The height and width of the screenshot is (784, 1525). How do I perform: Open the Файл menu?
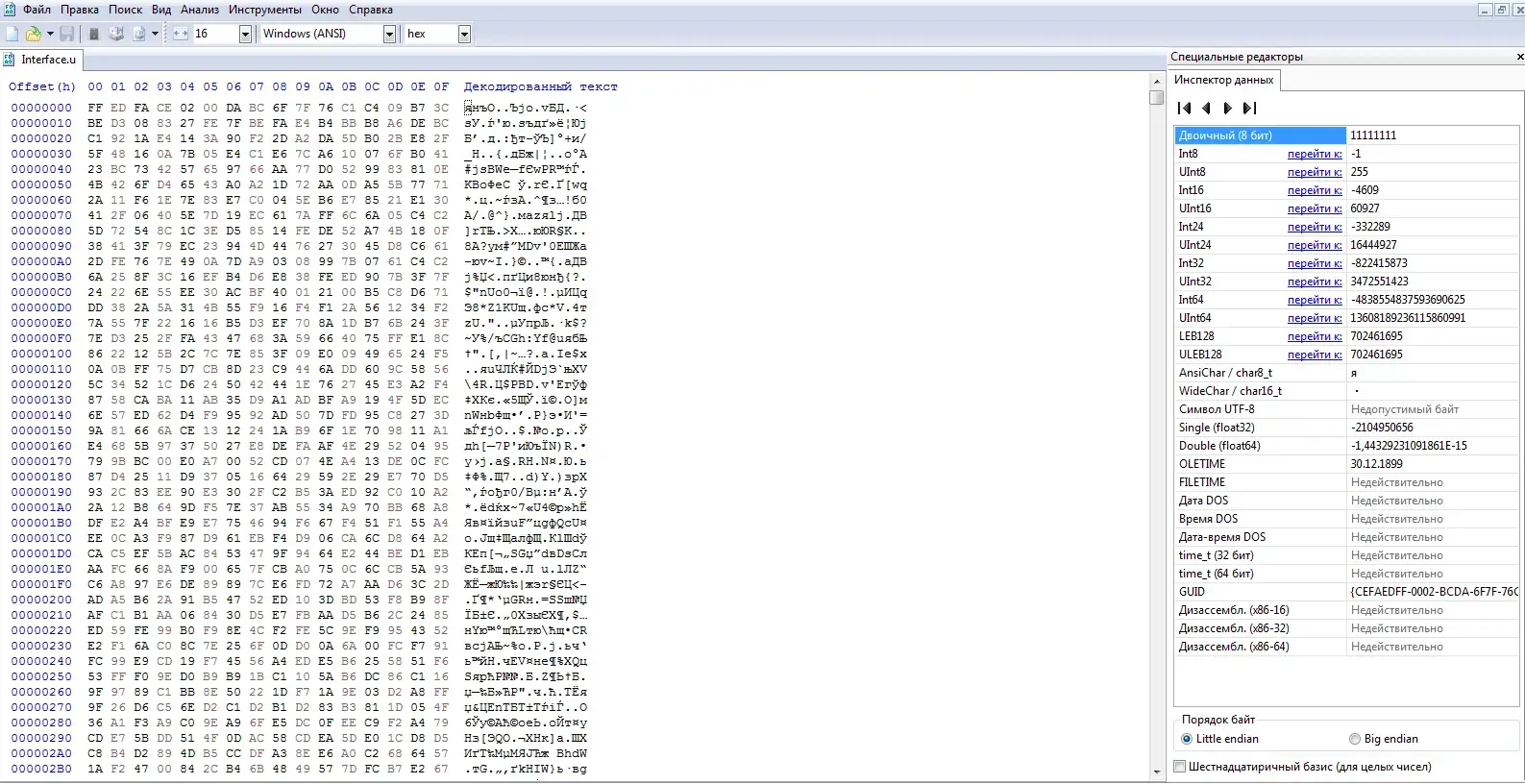pos(37,10)
